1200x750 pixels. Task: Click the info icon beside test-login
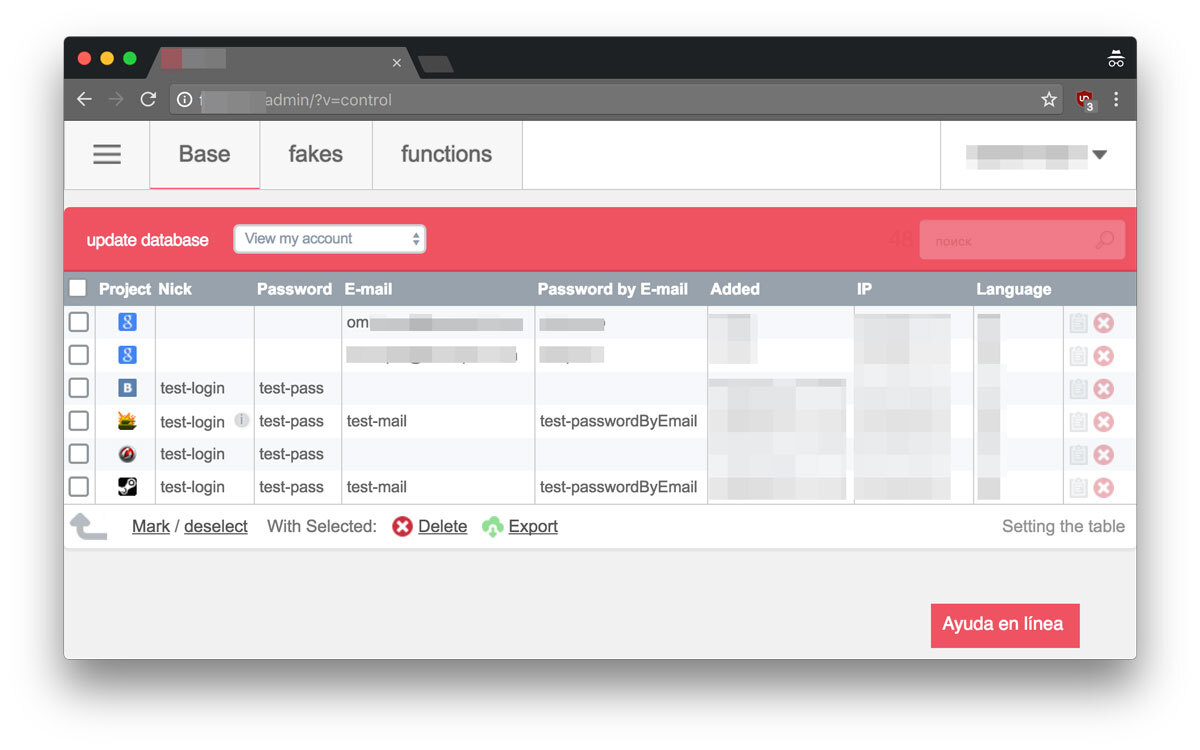[242, 421]
